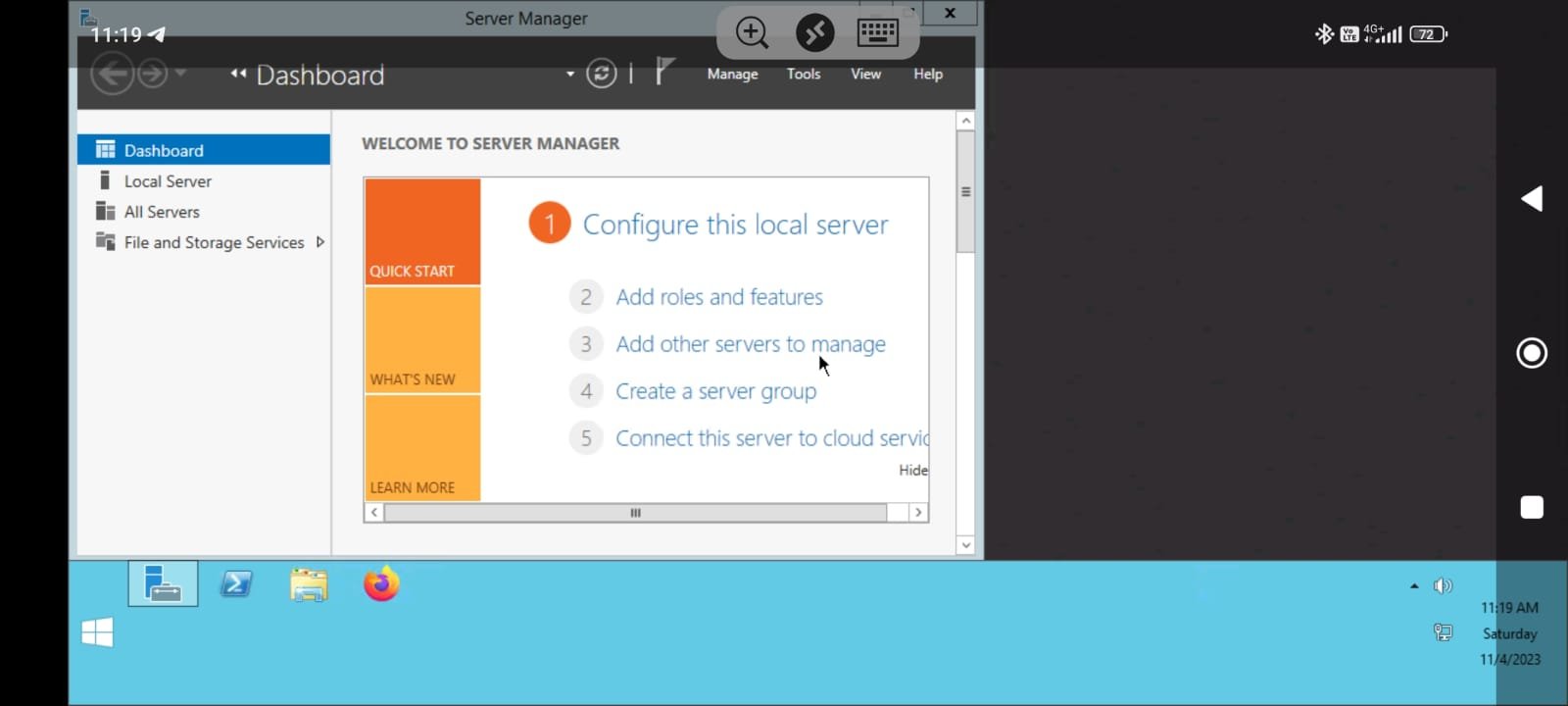This screenshot has height=706, width=1568.
Task: Tap the remote desktop connection icon
Action: 814,33
